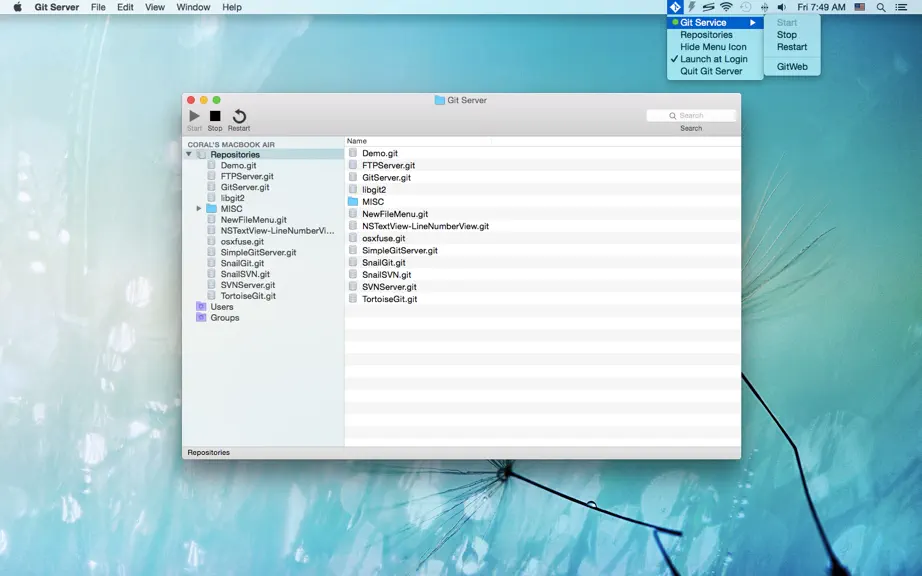
Task: Select NewFileMenu.git row in file list
Action: (542, 214)
